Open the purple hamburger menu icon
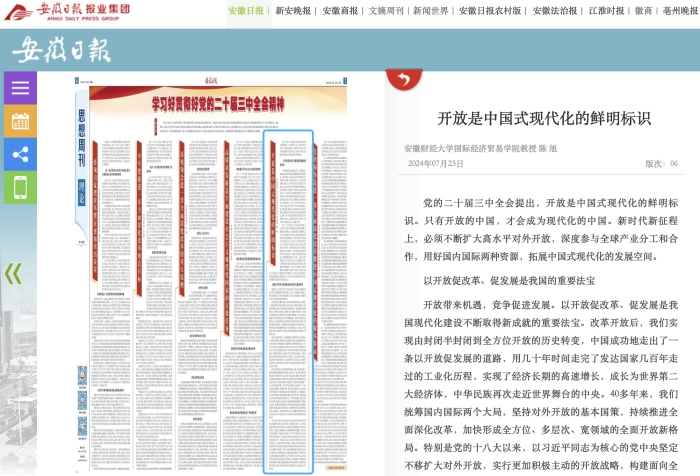 20,88
